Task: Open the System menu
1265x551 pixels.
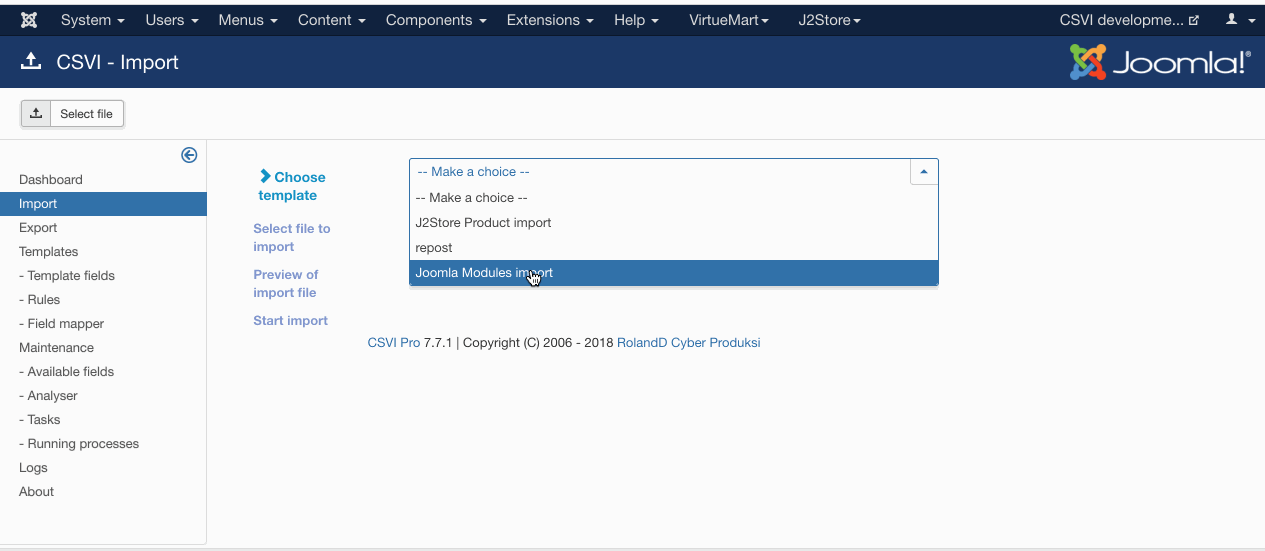Action: point(93,20)
